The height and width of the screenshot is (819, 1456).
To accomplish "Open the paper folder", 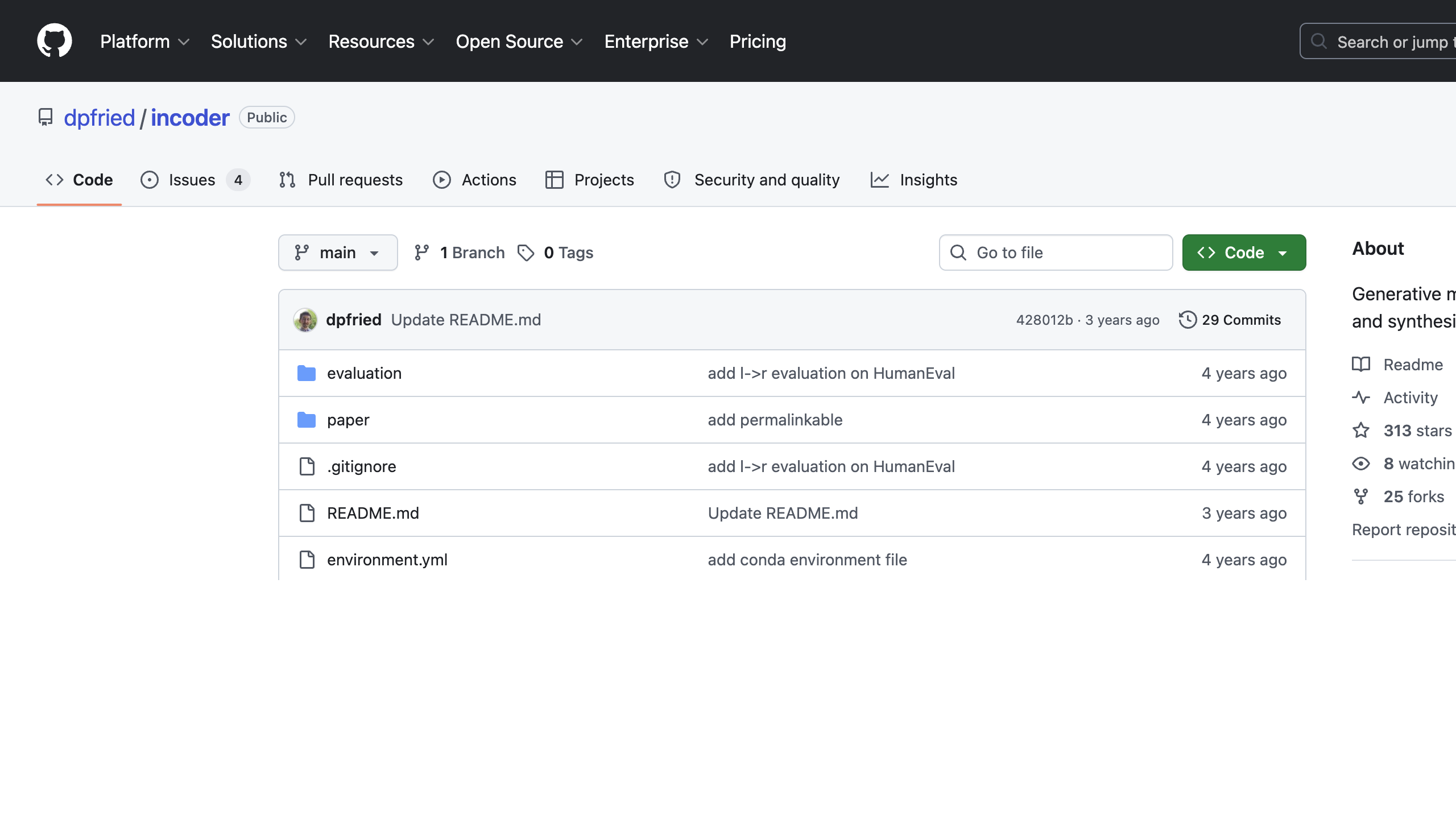I will pyautogui.click(x=348, y=420).
